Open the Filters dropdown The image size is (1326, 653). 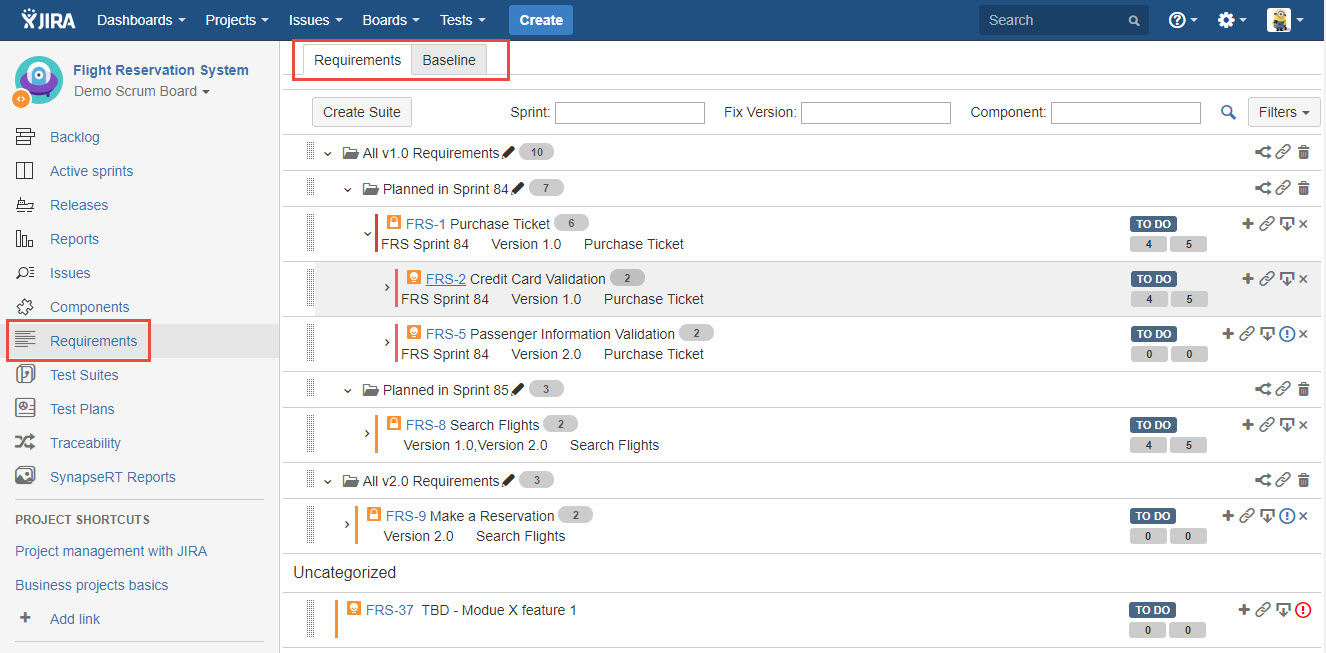1283,112
